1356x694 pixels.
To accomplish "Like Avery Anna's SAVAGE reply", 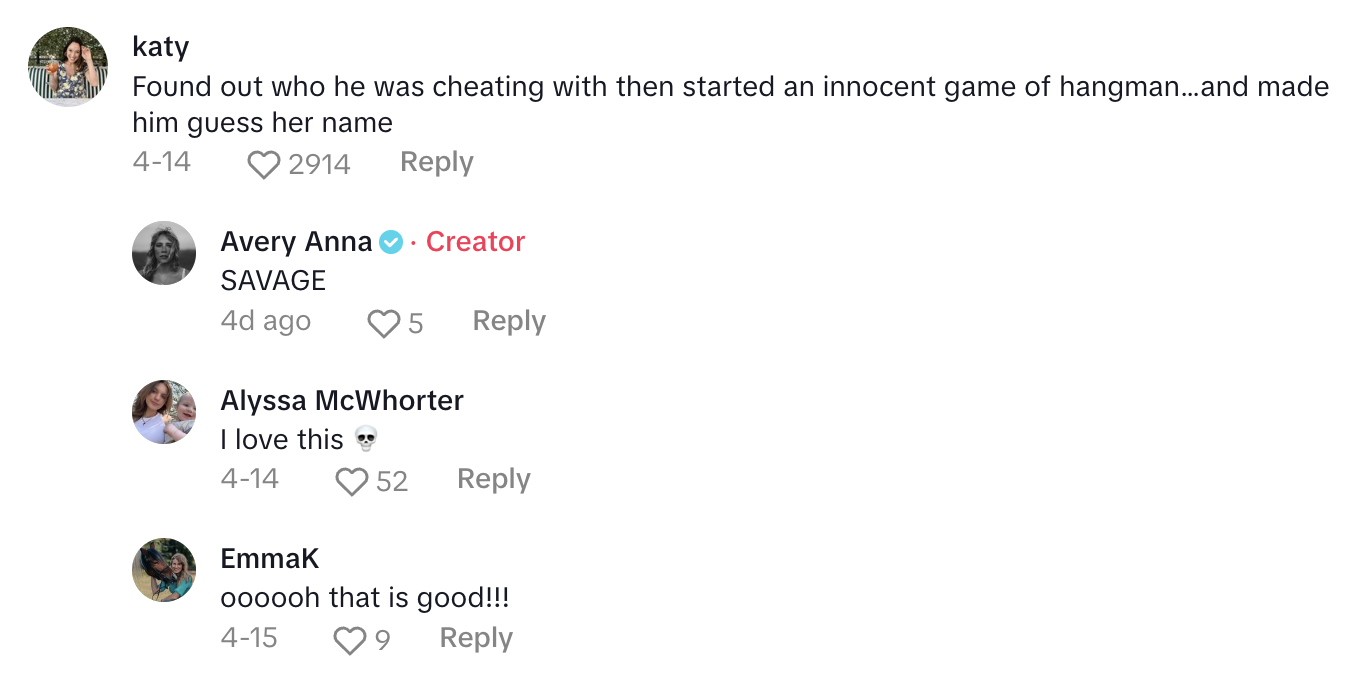I will (x=384, y=323).
